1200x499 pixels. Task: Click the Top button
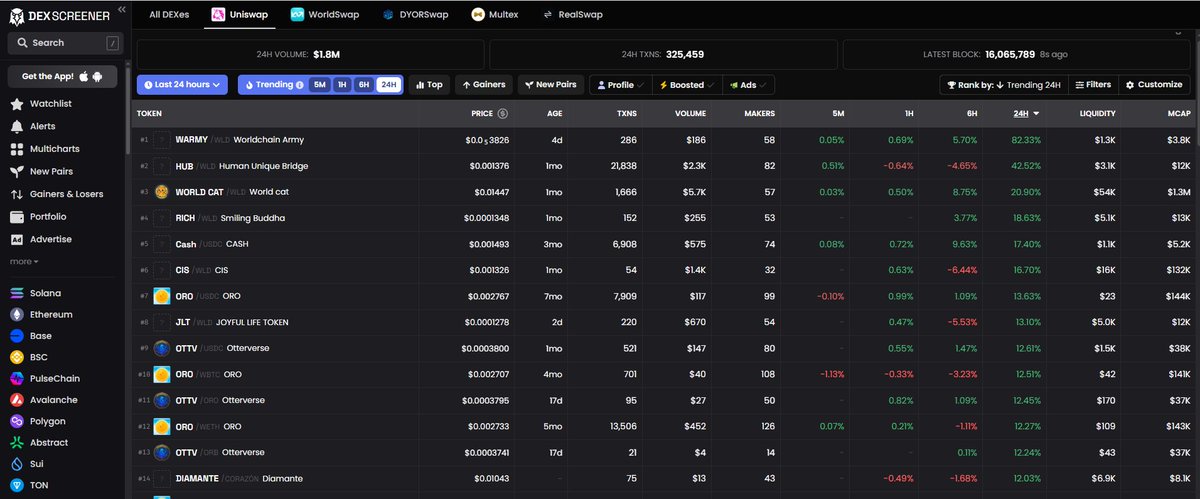(429, 85)
